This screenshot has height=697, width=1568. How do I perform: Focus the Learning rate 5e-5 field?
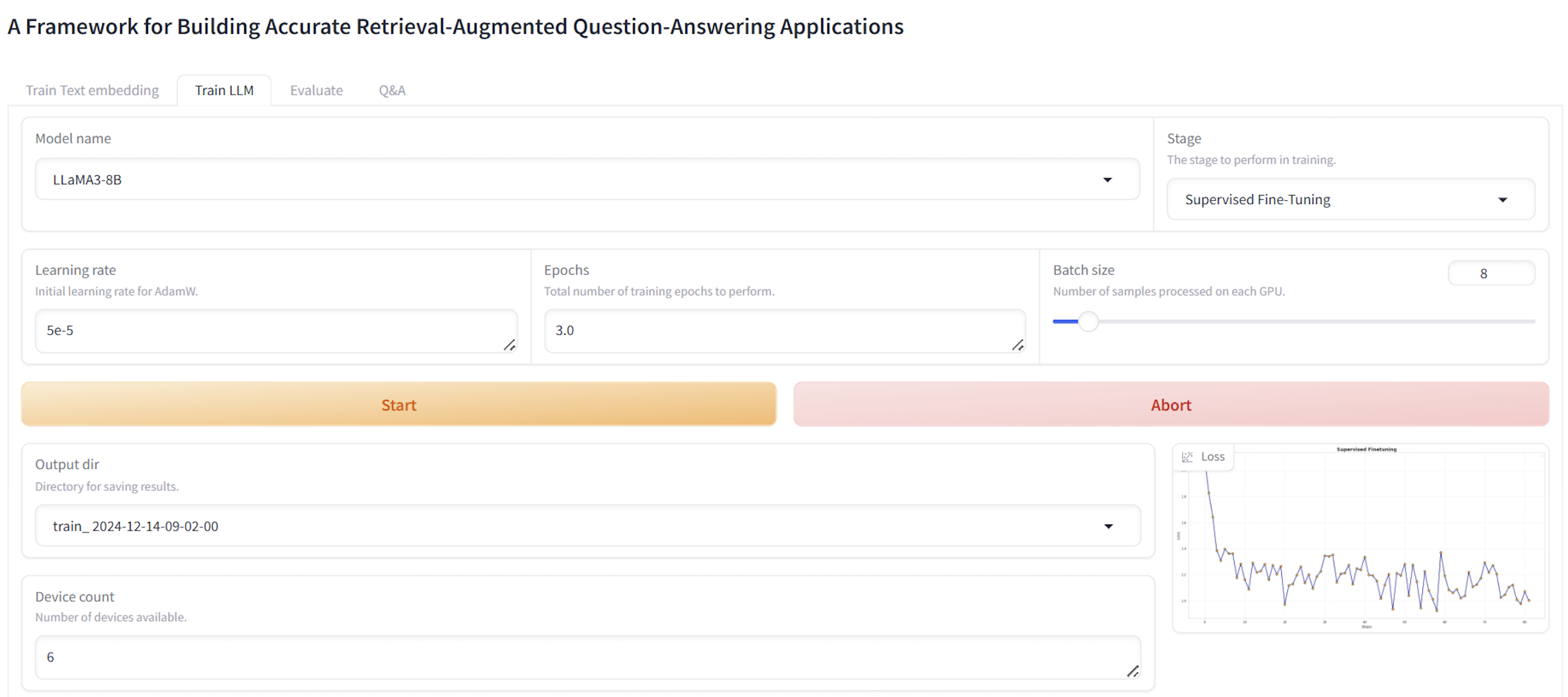tap(268, 330)
